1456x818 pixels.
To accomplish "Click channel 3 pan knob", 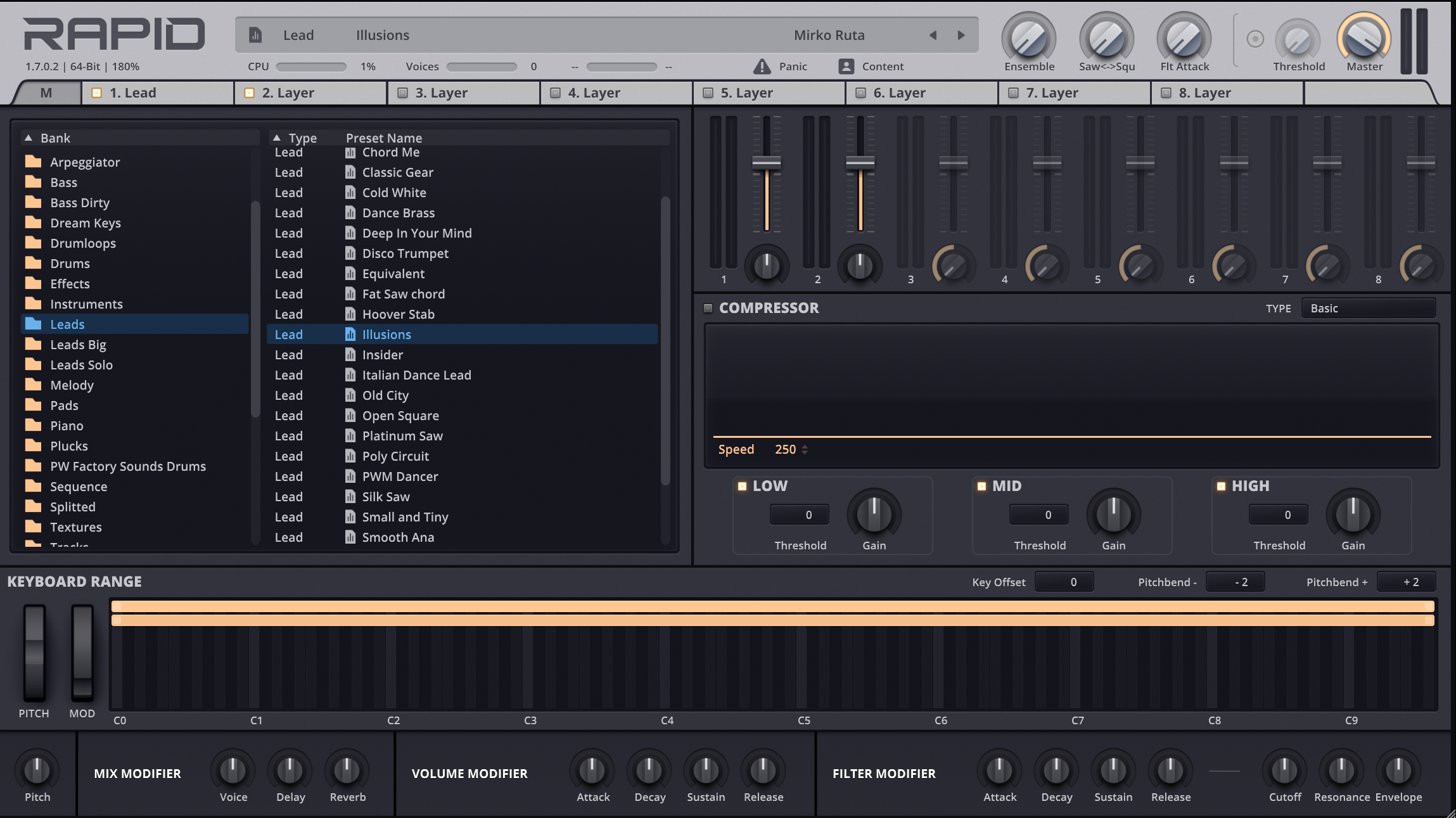I will click(954, 265).
